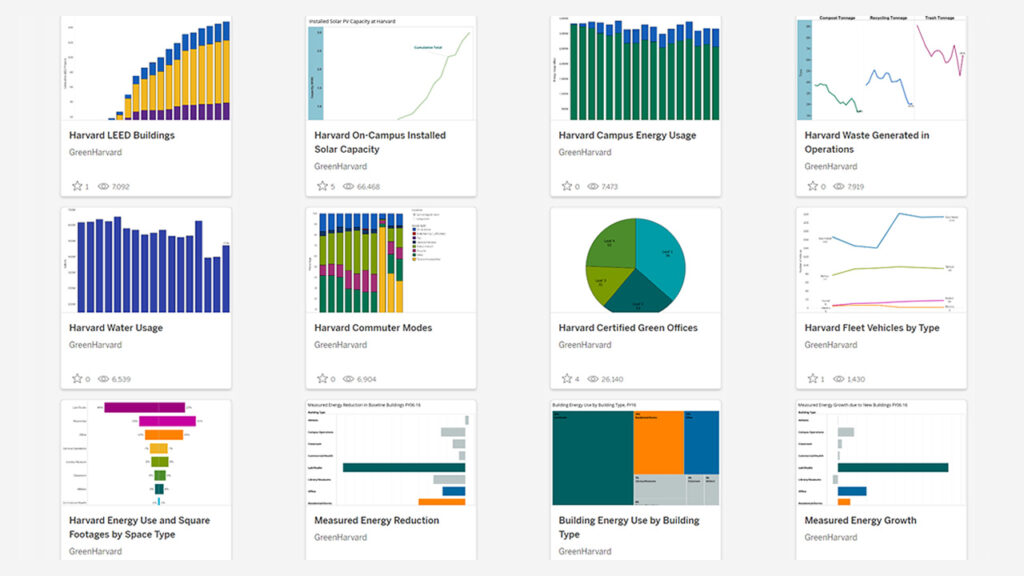Click GreenHarvard under Harvard Certified Green Offices
Viewport: 1024px width, 576px height.
(x=584, y=345)
